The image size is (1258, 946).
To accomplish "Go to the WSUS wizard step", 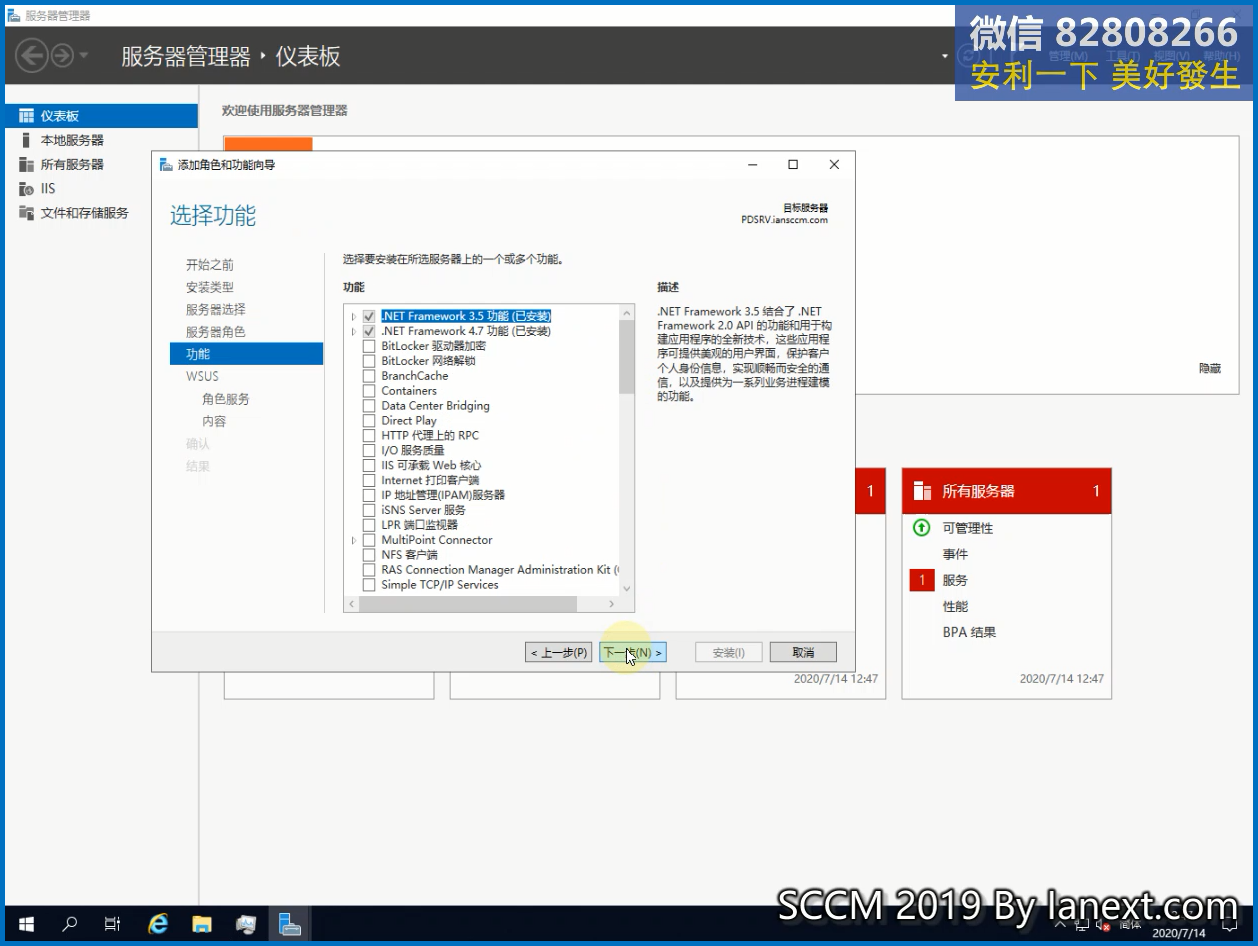I will pyautogui.click(x=202, y=376).
